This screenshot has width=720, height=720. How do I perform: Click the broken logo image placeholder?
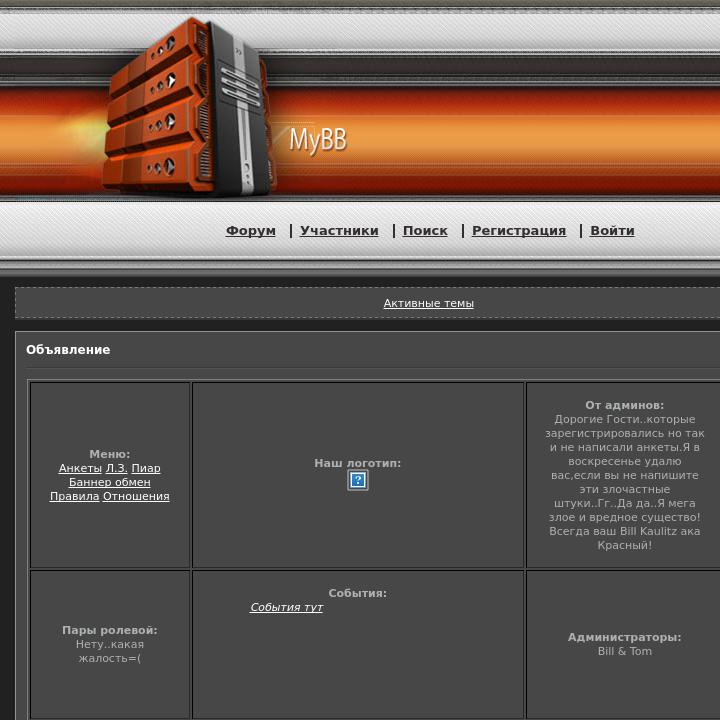click(358, 480)
